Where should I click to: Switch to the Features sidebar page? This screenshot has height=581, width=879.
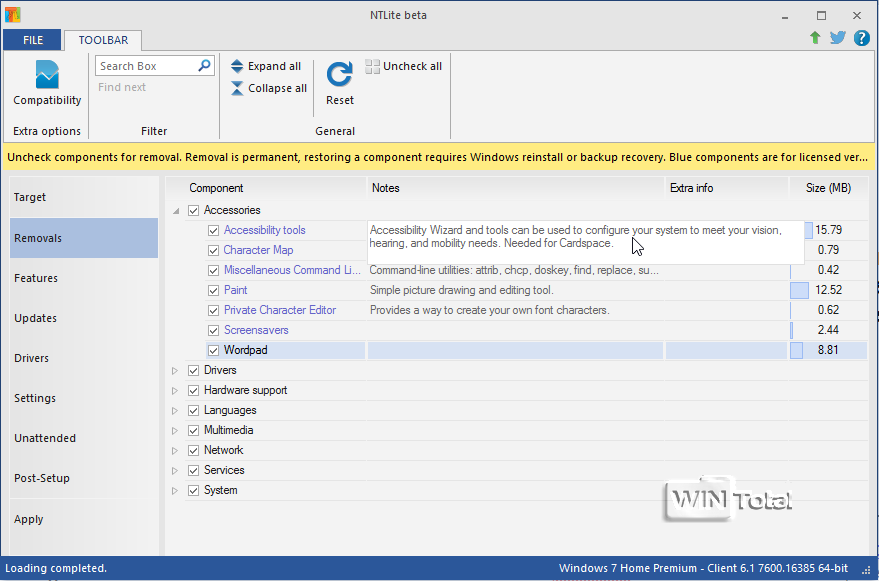point(36,278)
